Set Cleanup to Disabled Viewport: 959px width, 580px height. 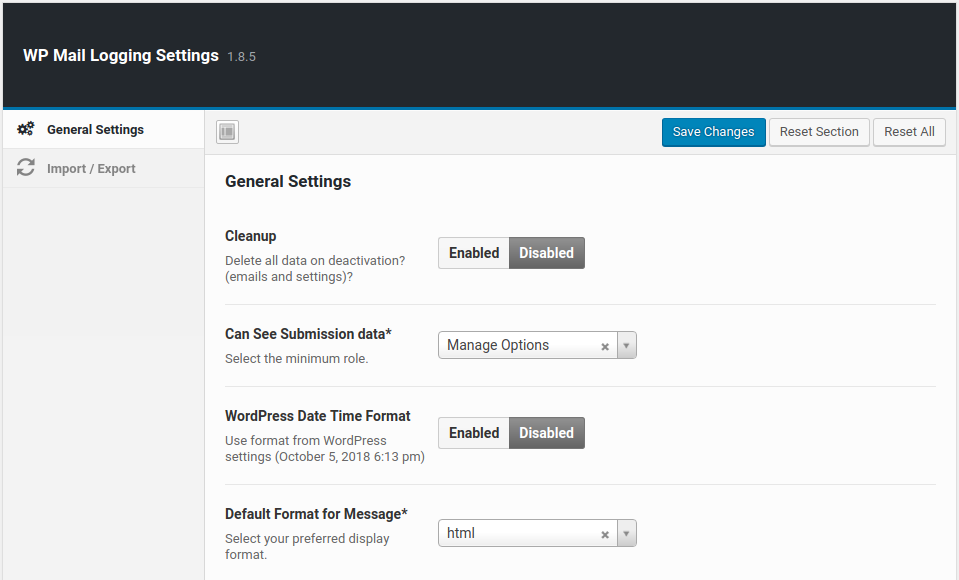click(546, 253)
